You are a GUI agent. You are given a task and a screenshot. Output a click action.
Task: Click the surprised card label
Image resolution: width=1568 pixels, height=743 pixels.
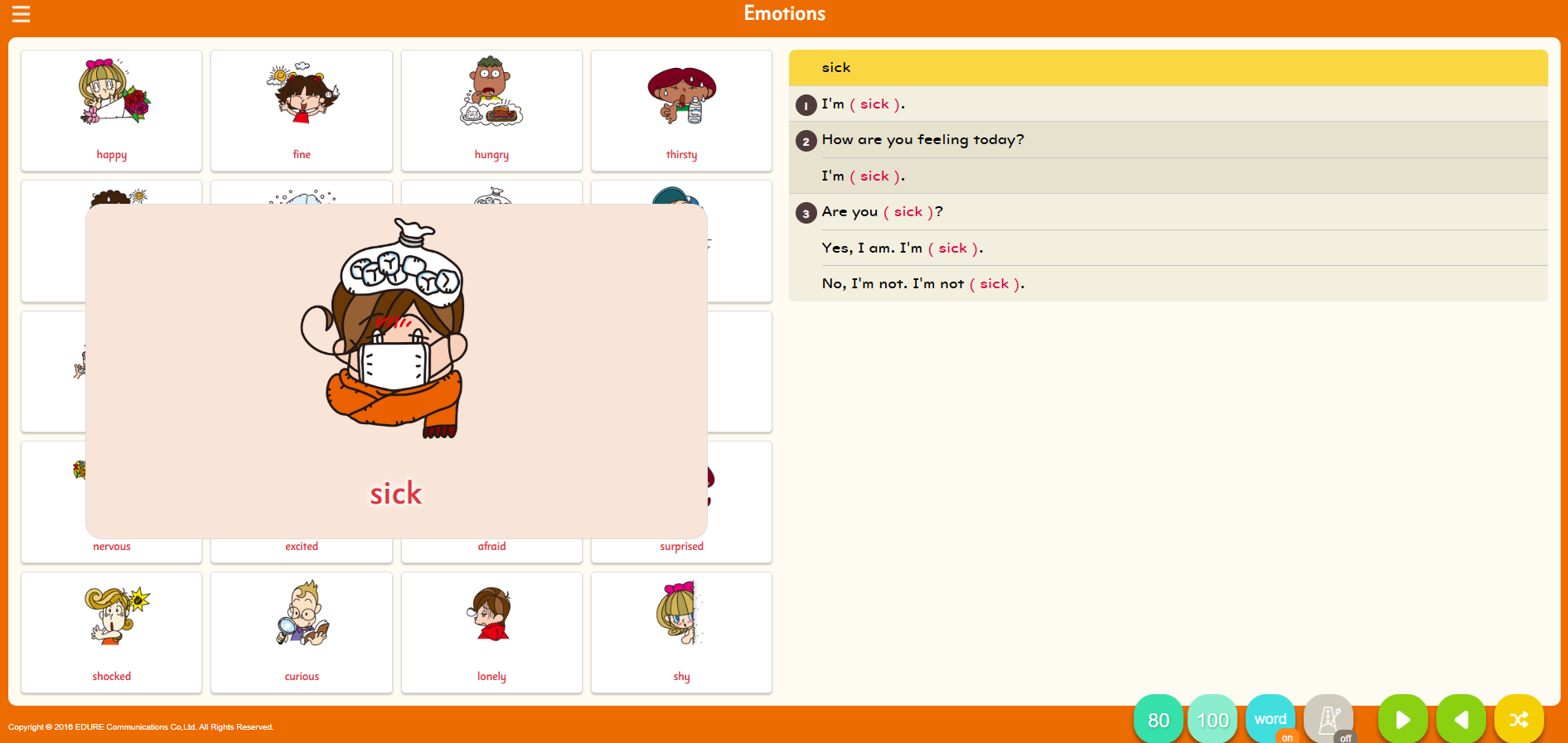[x=681, y=547]
